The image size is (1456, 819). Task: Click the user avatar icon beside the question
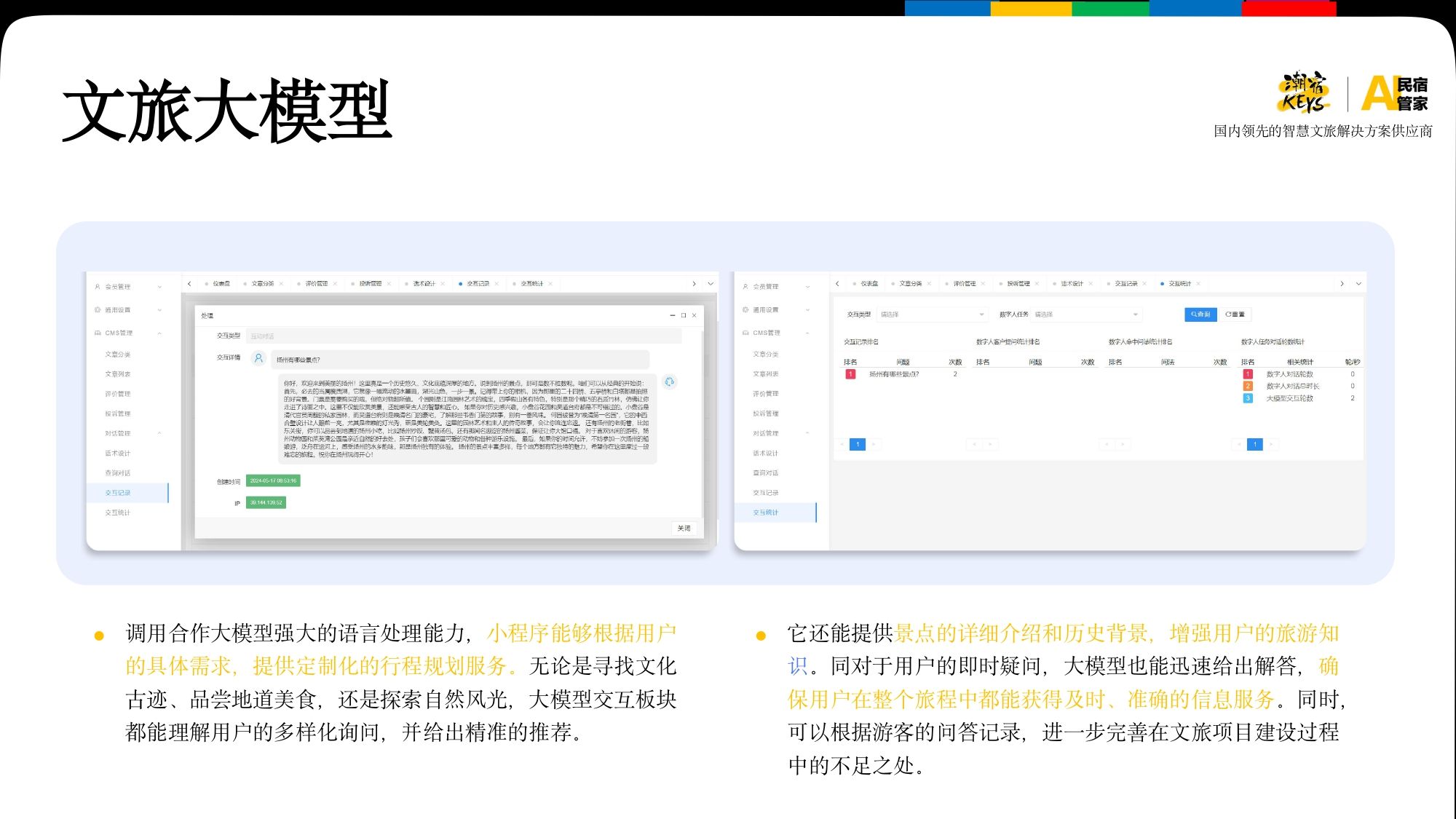tap(258, 358)
